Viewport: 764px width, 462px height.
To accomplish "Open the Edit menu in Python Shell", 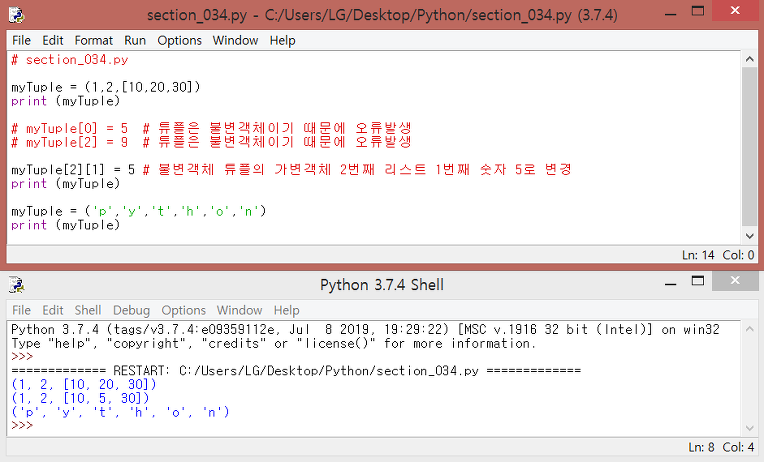I will click(x=53, y=310).
